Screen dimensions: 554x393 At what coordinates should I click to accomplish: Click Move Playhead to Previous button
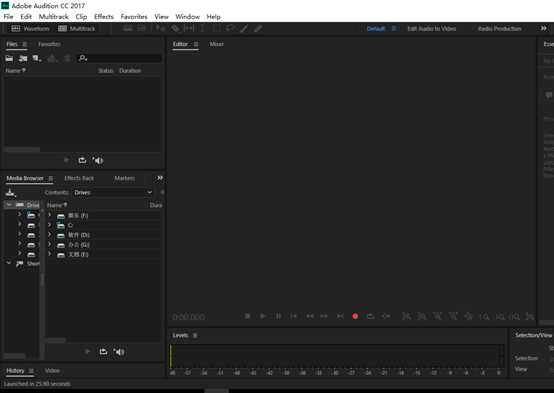(x=294, y=316)
